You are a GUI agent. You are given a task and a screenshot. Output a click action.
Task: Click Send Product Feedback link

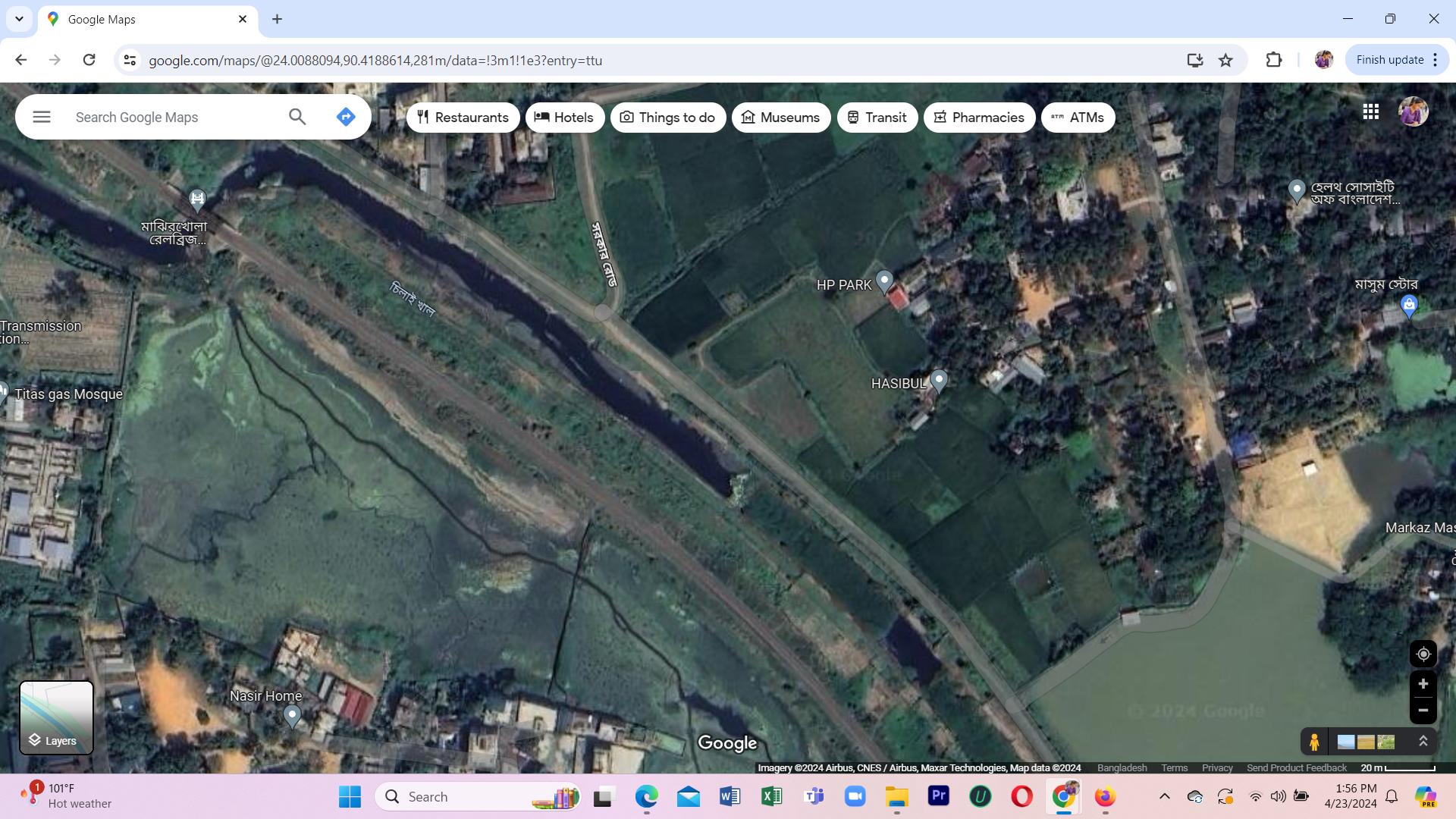coord(1296,767)
